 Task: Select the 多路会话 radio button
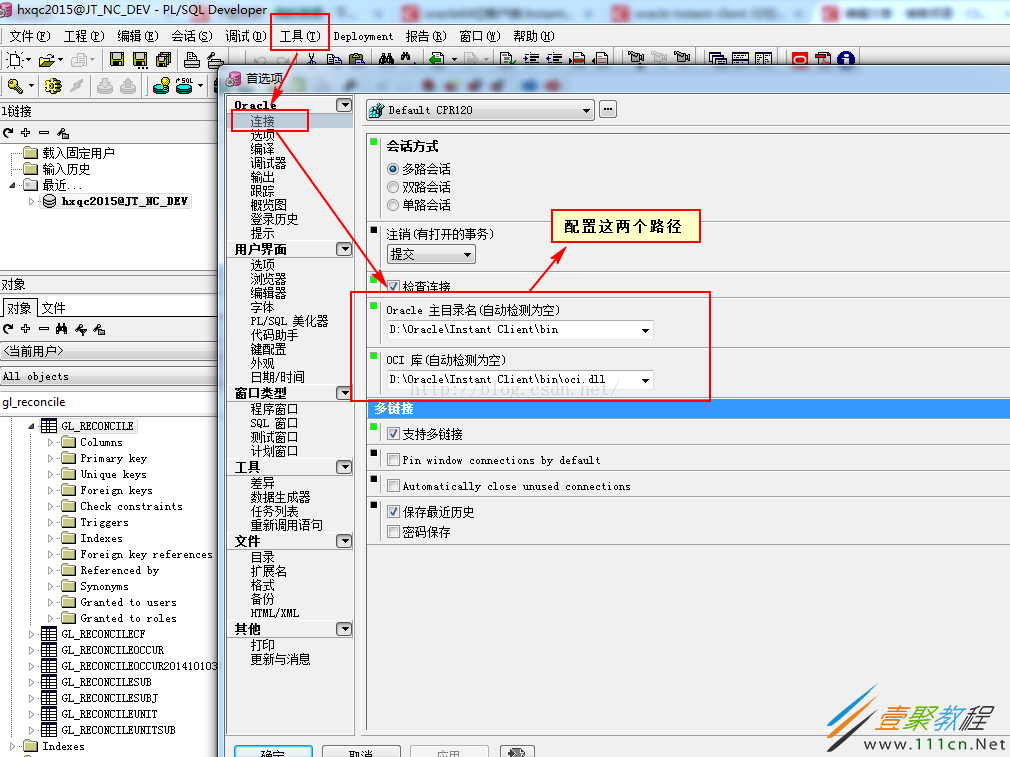coord(393,169)
